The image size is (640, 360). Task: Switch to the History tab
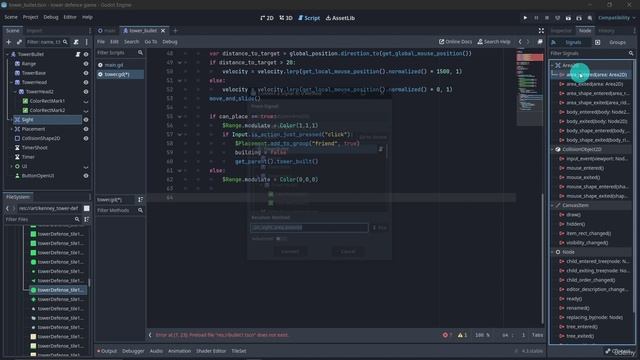coord(606,31)
